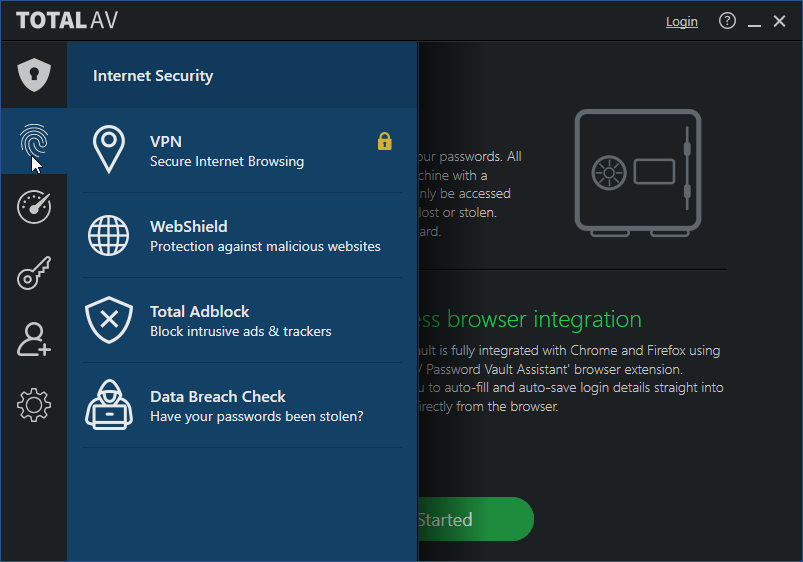Open help via the question mark icon
This screenshot has width=803, height=562.
point(727,21)
